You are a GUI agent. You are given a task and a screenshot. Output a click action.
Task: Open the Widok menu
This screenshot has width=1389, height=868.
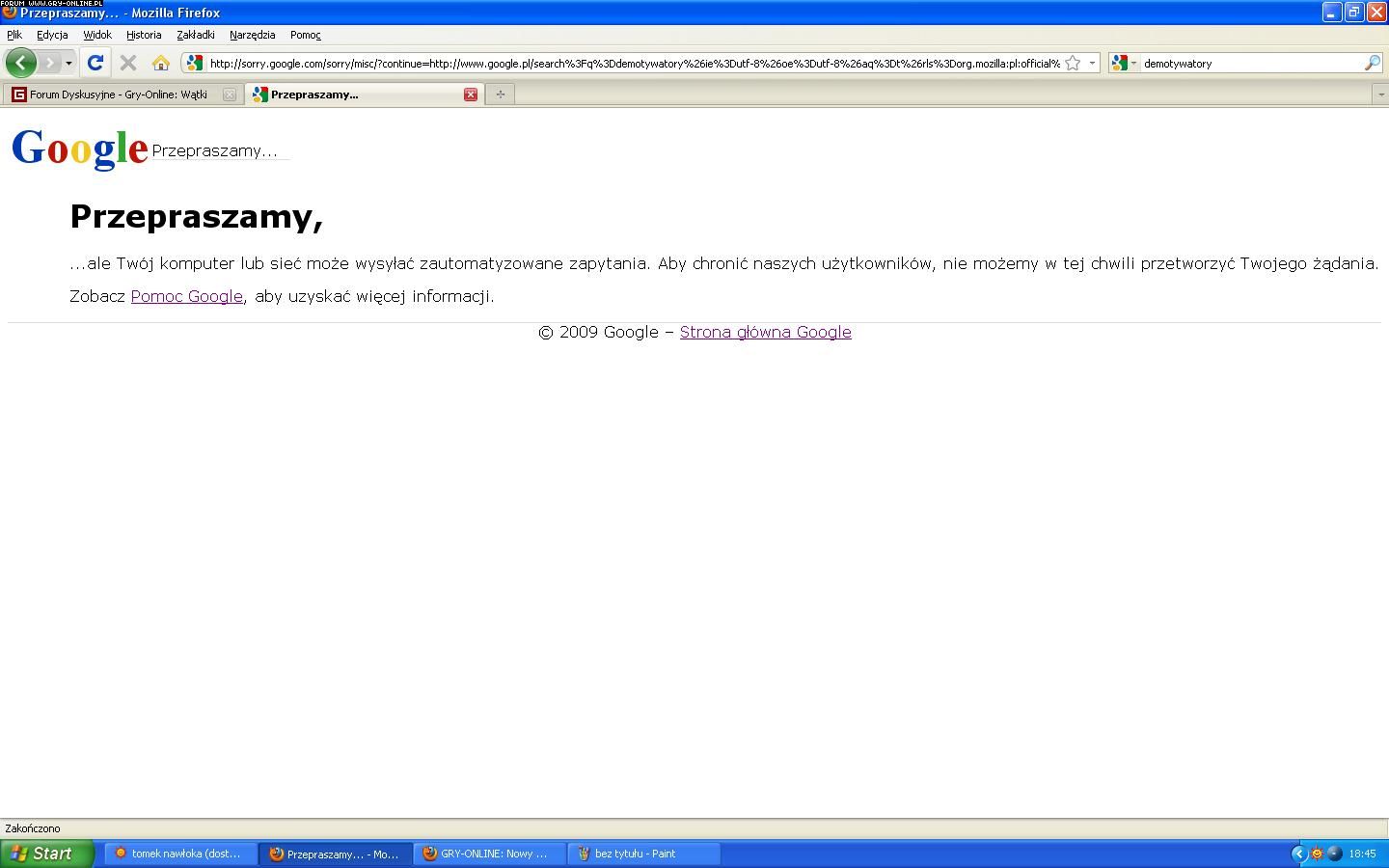click(97, 35)
